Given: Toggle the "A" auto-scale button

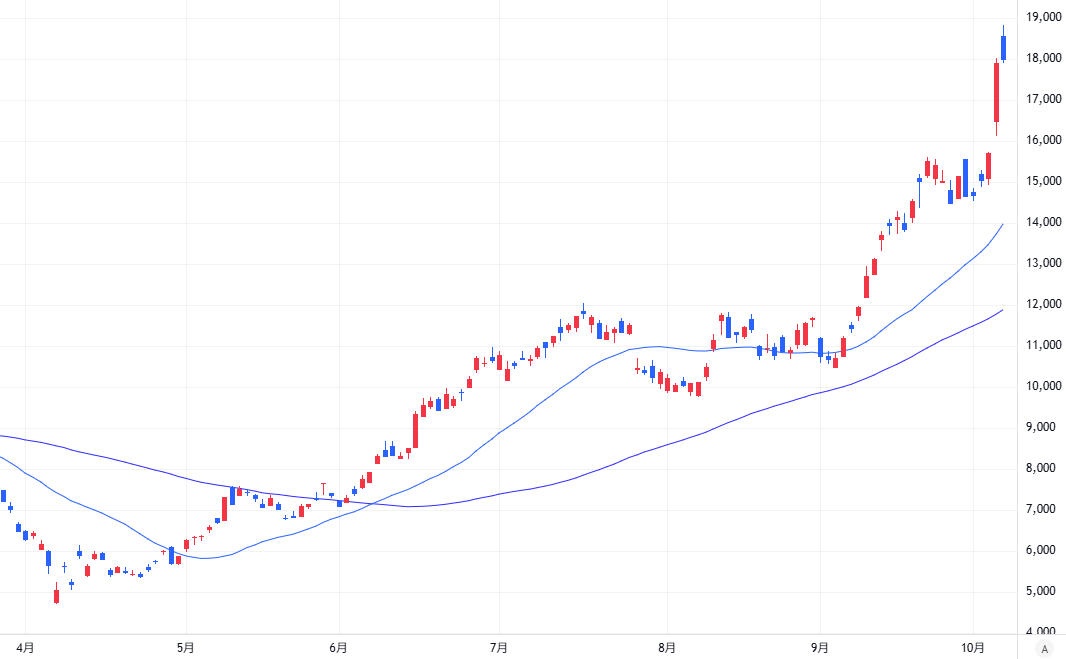Looking at the screenshot, I should click(1045, 648).
